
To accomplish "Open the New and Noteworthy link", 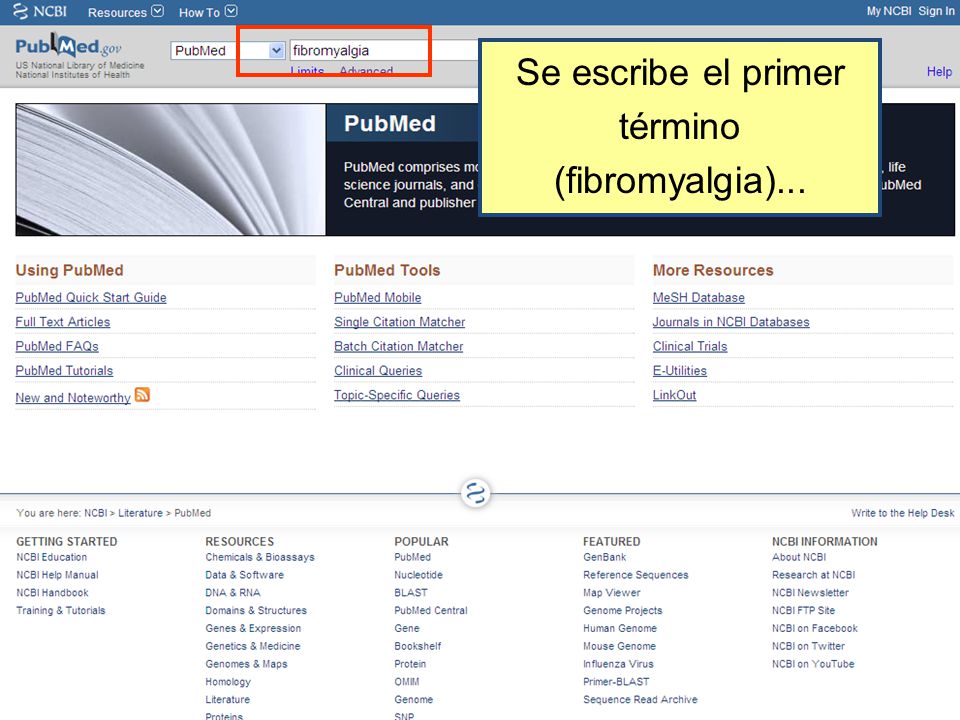I will (x=73, y=398).
